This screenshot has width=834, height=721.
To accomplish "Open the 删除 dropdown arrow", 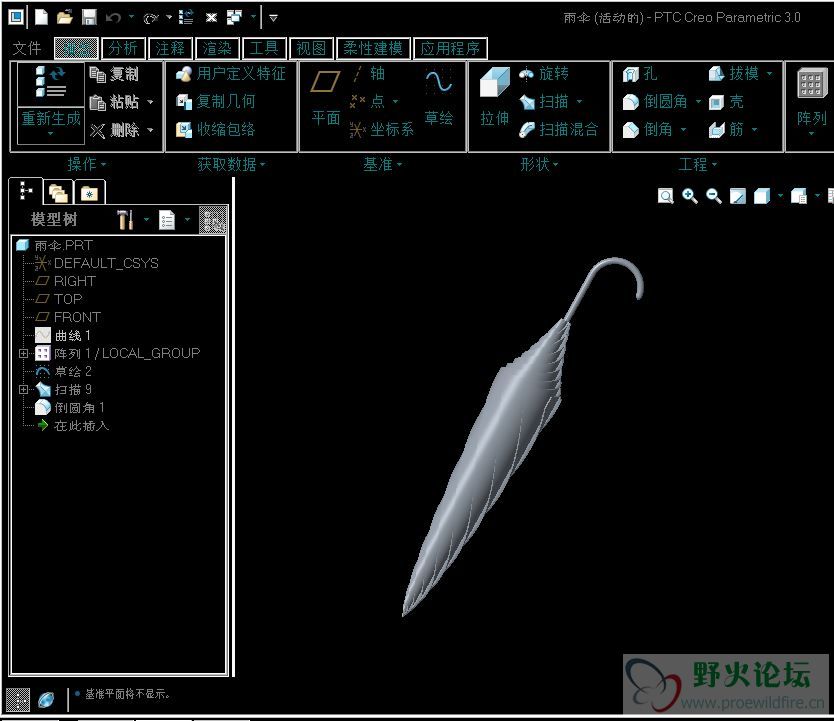I will point(150,130).
